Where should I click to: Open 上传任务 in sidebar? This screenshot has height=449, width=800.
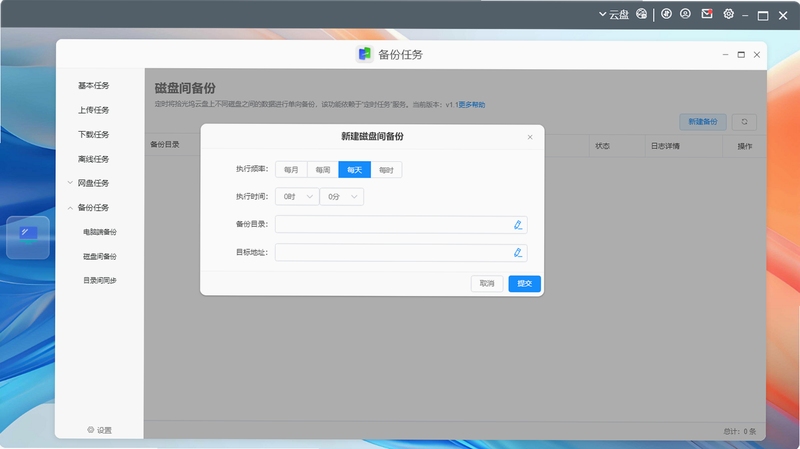click(93, 110)
